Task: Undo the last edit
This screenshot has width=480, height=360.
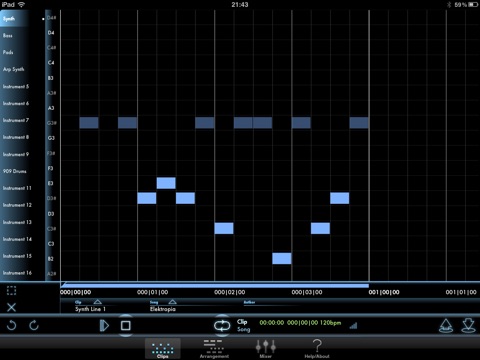Action: pyautogui.click(x=11, y=325)
